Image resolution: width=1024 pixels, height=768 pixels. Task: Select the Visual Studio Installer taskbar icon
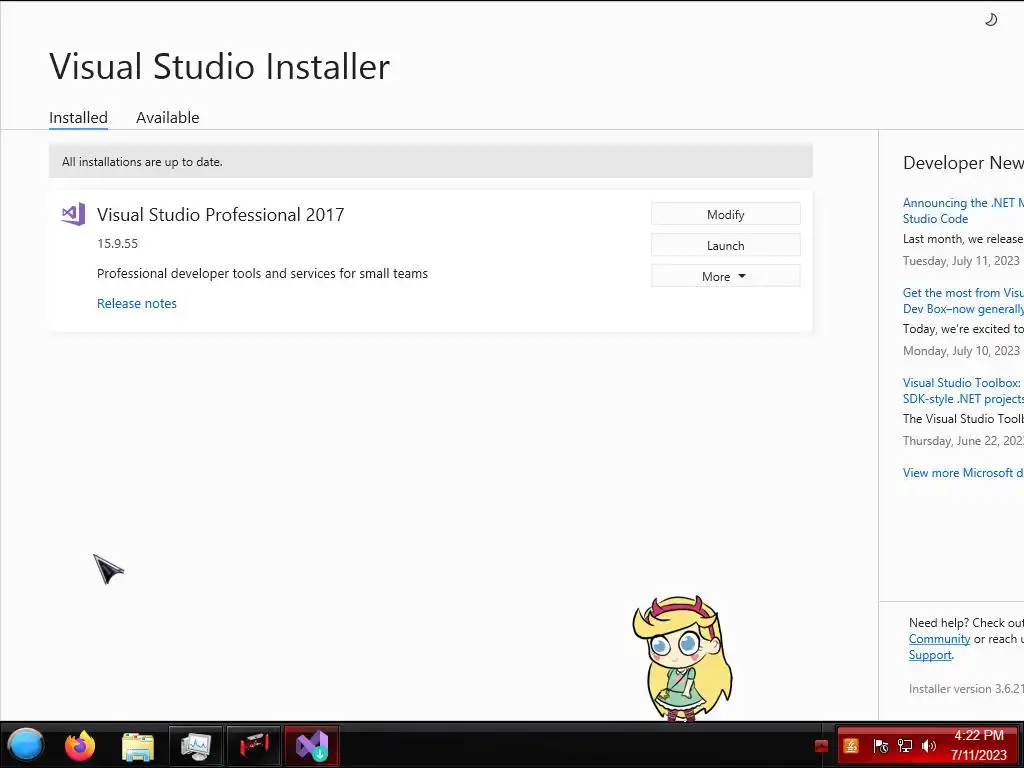tap(312, 746)
